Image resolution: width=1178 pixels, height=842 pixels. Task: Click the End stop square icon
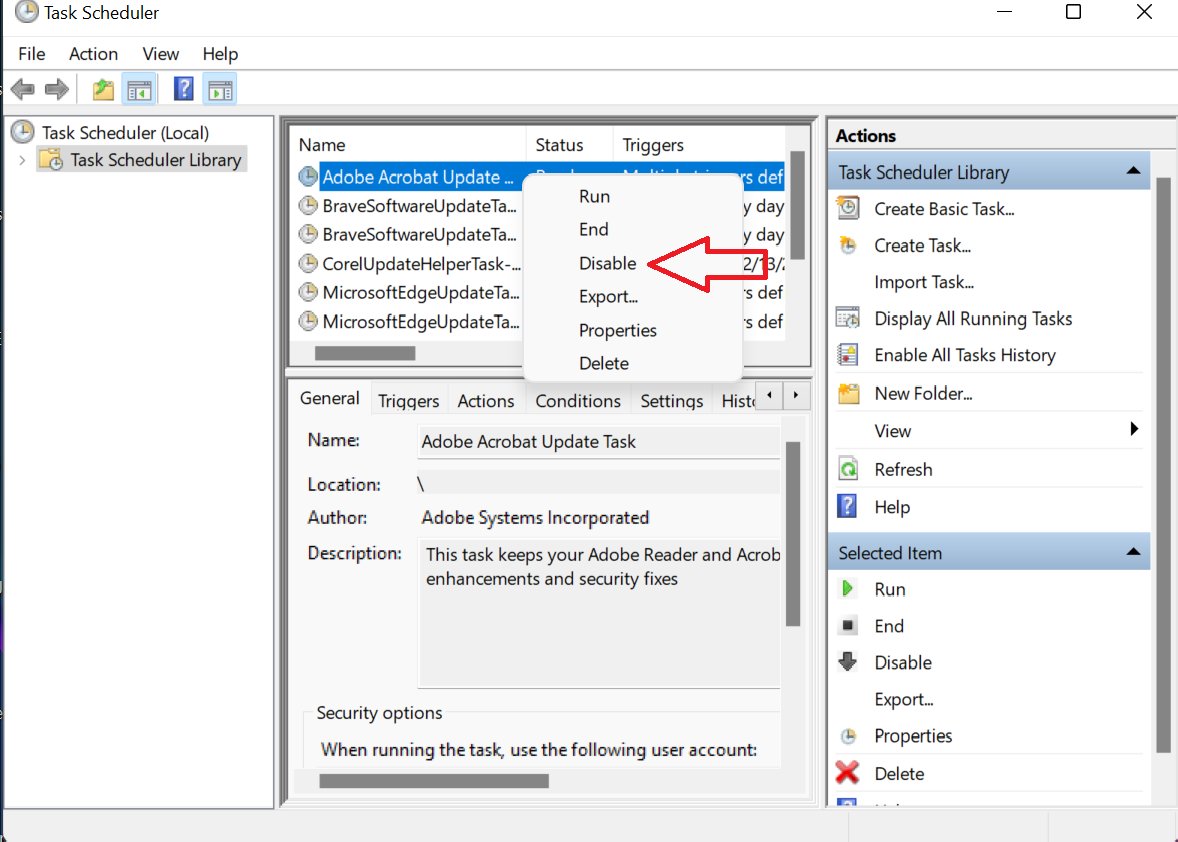click(848, 625)
